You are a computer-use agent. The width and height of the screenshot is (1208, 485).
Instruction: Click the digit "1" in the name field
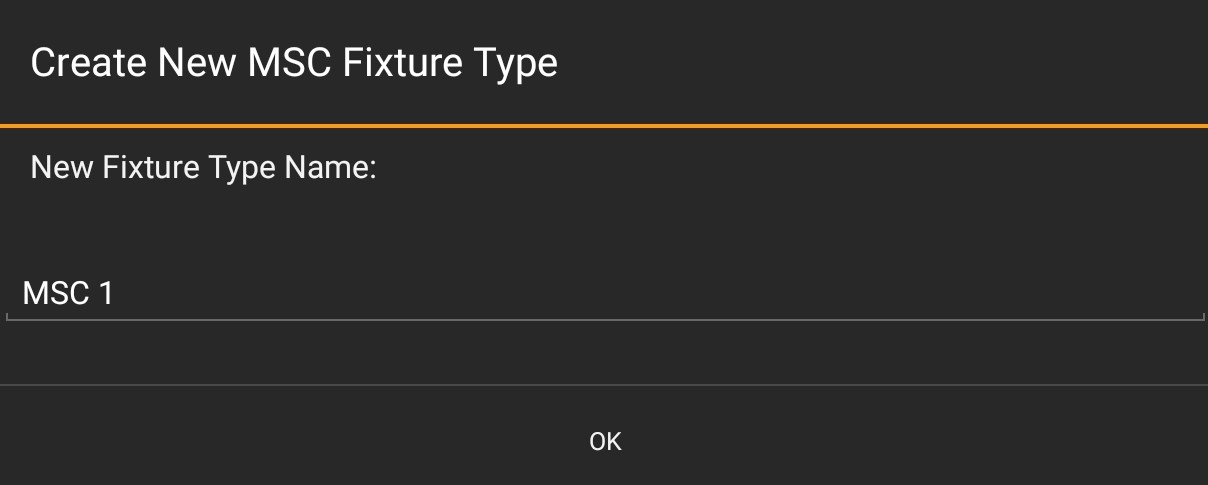point(107,294)
